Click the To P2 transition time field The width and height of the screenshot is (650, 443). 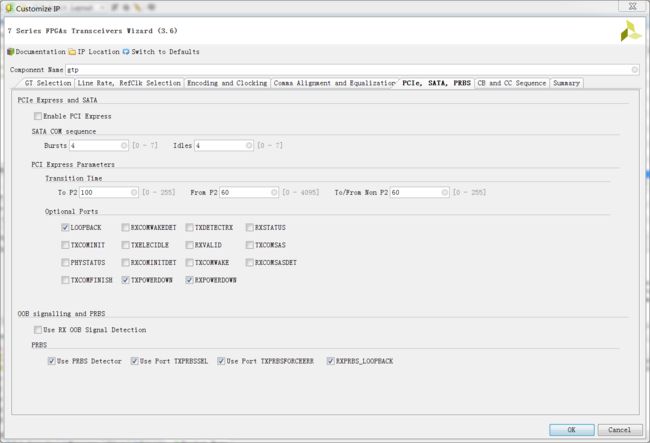pyautogui.click(x=109, y=192)
